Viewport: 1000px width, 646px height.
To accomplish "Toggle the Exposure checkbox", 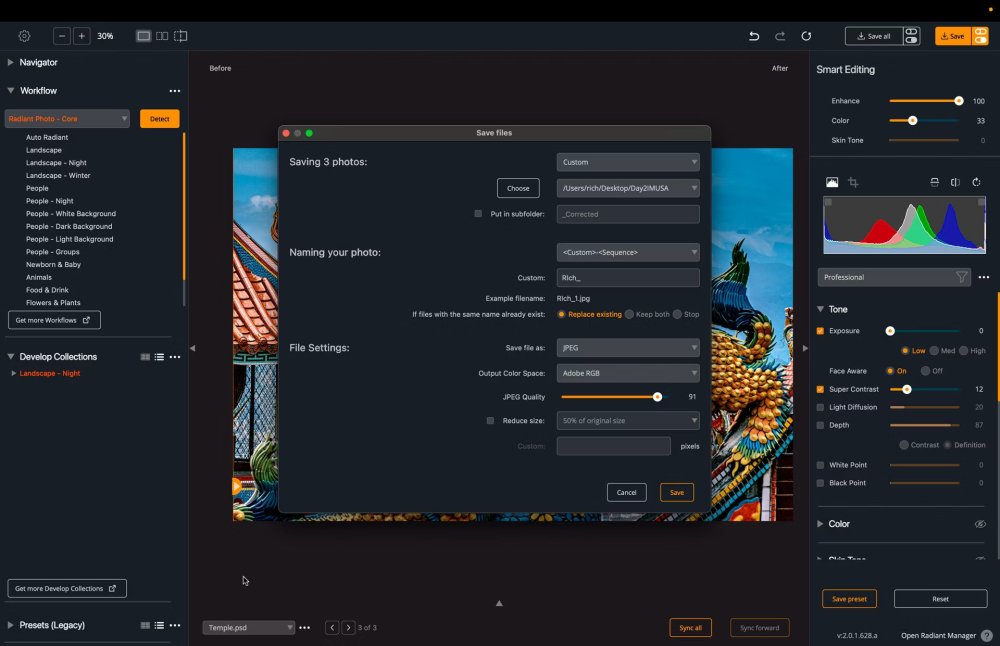I will tap(820, 331).
